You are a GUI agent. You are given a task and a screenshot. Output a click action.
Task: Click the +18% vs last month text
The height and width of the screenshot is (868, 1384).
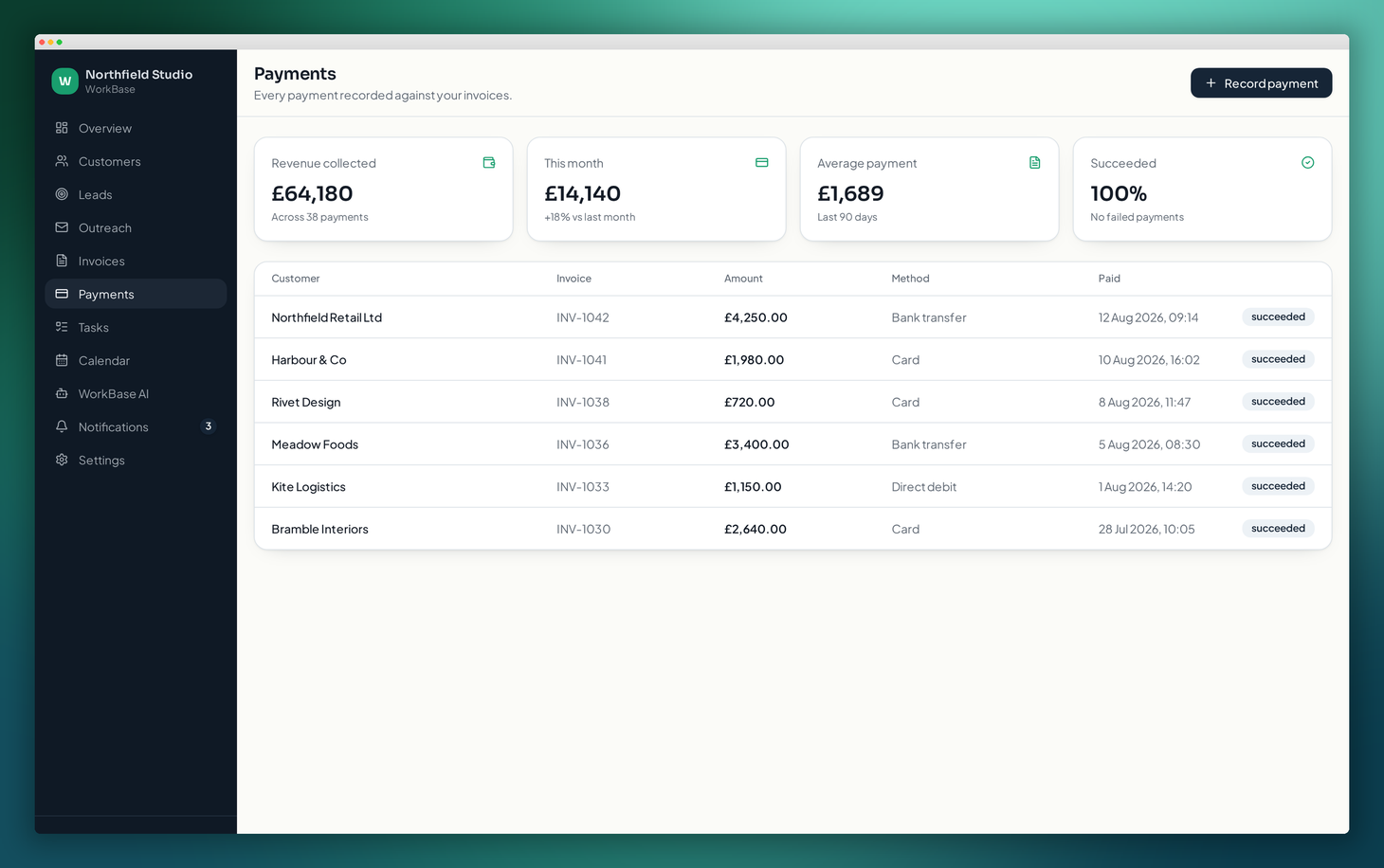(590, 217)
